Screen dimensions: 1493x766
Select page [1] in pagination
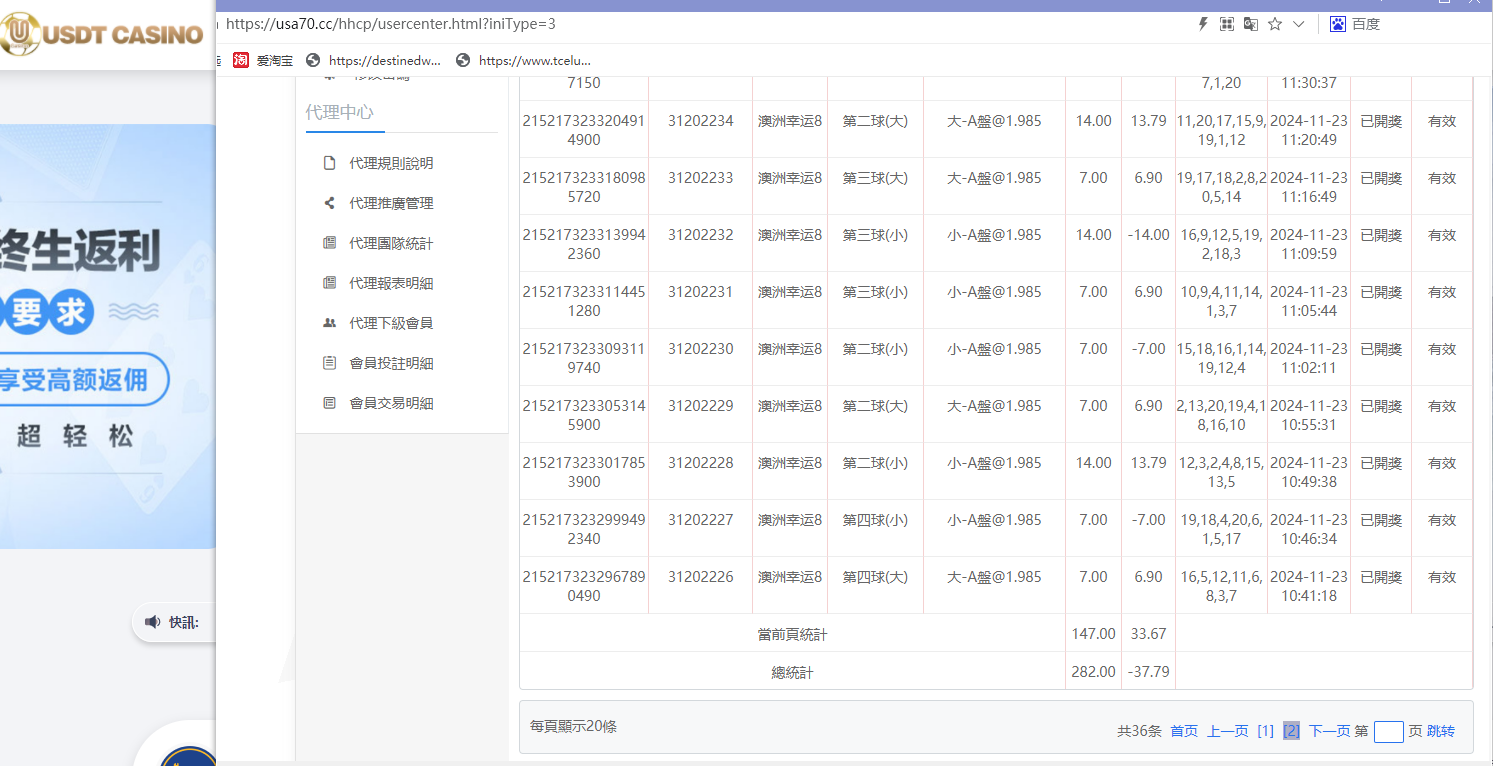point(1265,731)
